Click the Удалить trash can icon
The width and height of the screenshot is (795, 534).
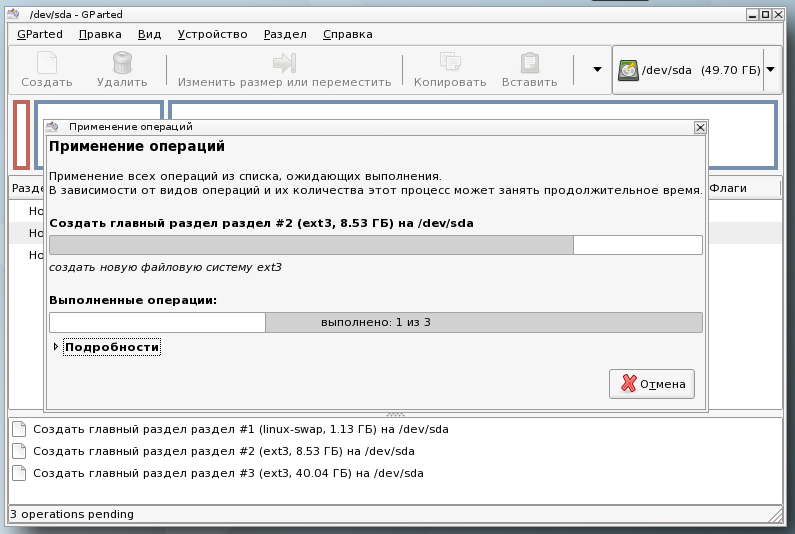point(122,62)
